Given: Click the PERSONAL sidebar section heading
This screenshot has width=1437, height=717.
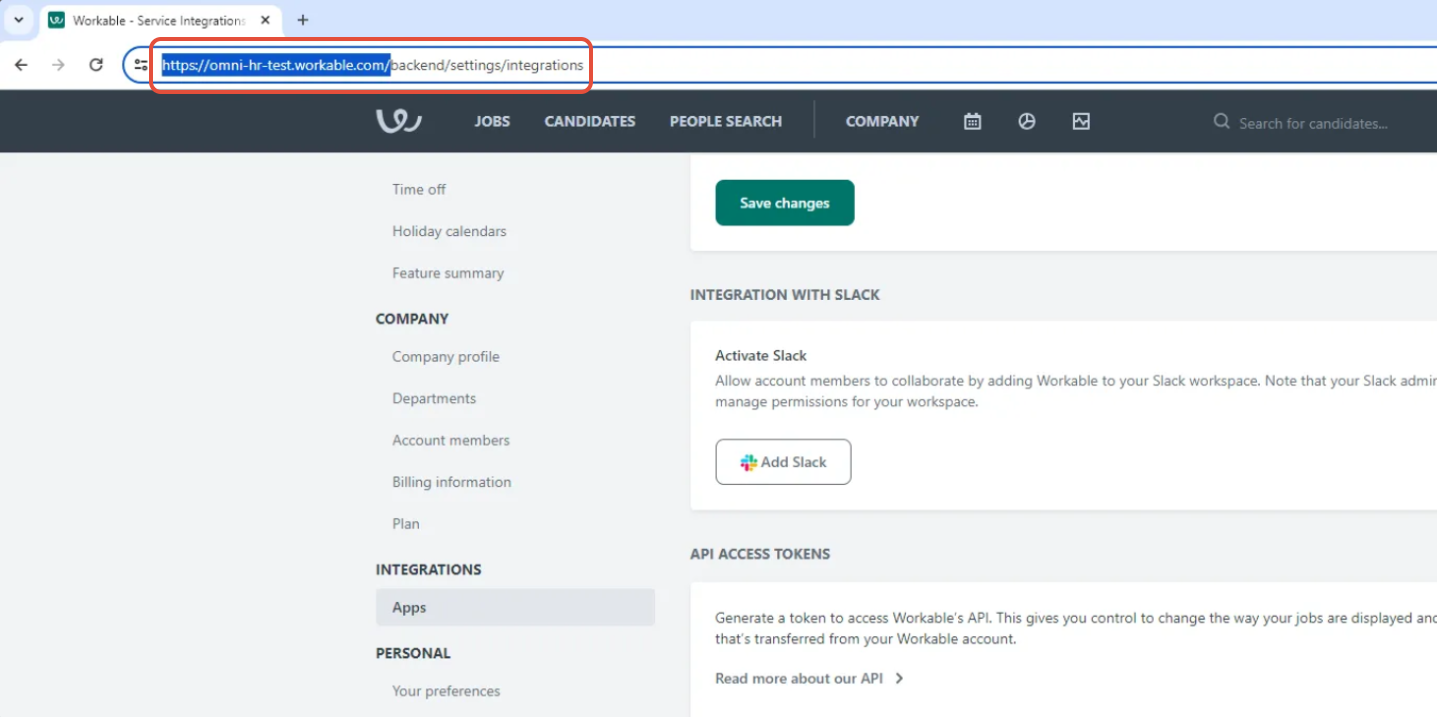Looking at the screenshot, I should [413, 653].
